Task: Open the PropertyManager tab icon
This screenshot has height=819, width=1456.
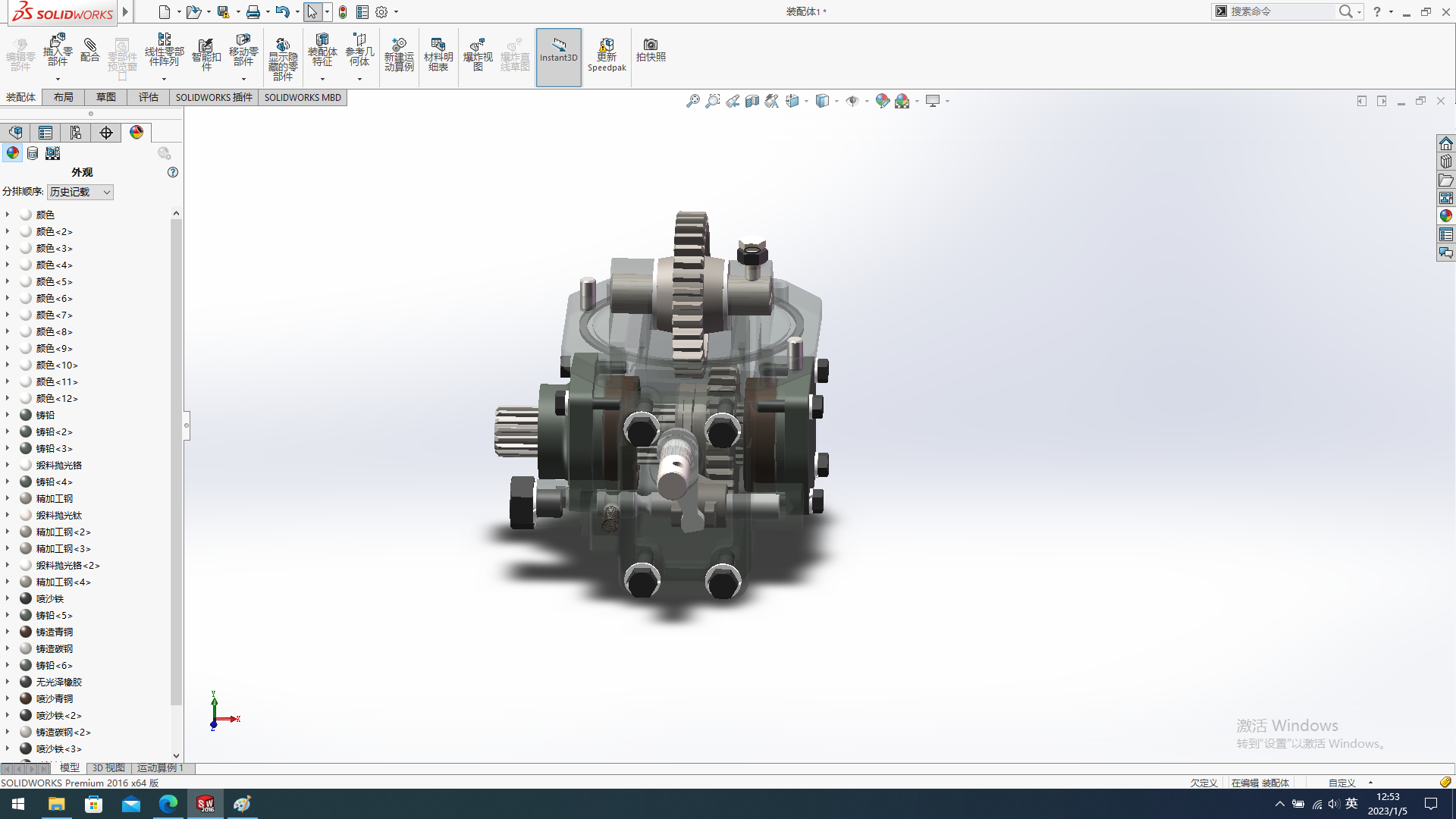Action: click(x=45, y=133)
